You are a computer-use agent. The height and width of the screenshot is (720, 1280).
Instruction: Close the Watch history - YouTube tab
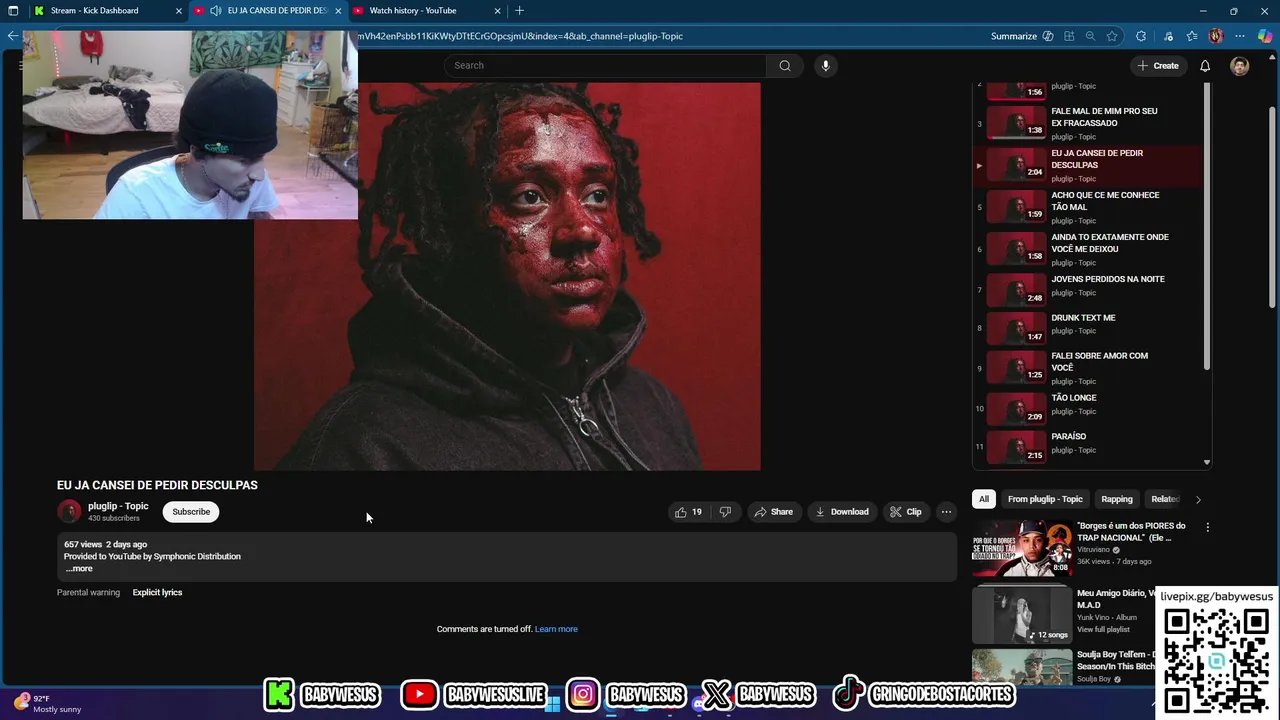498,10
